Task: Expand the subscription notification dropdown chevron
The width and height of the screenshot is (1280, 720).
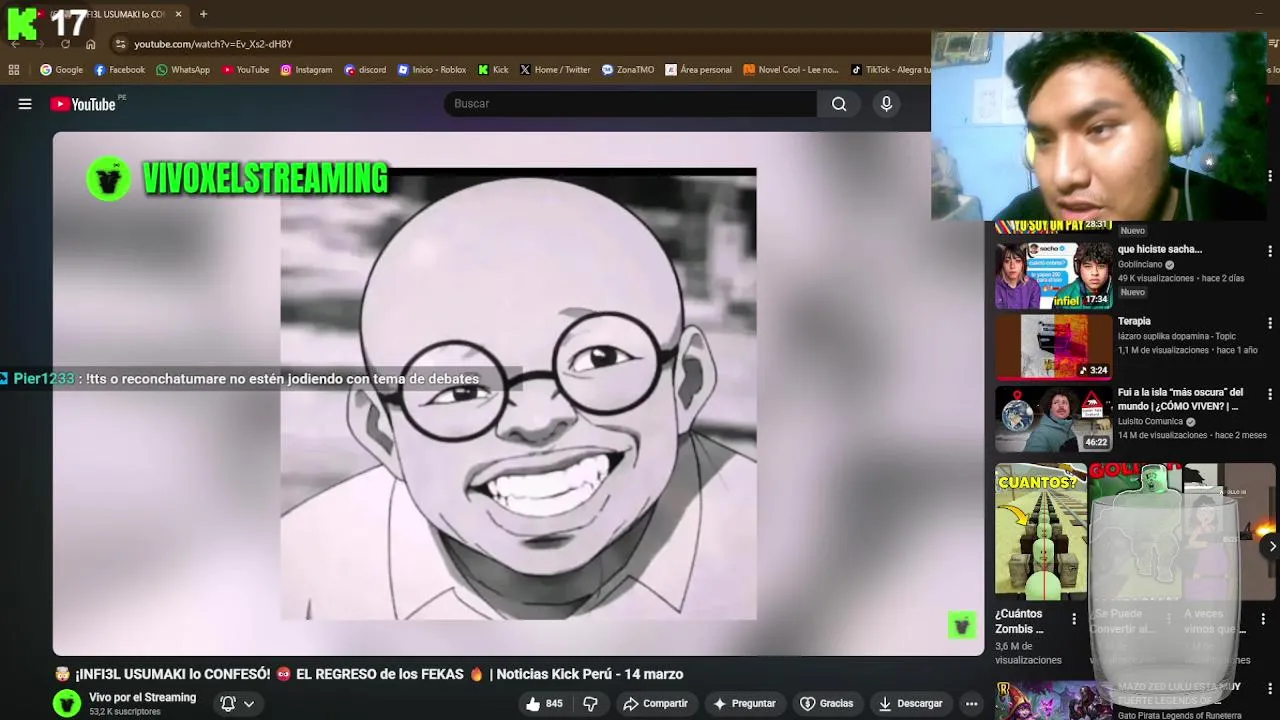Action: pyautogui.click(x=249, y=704)
